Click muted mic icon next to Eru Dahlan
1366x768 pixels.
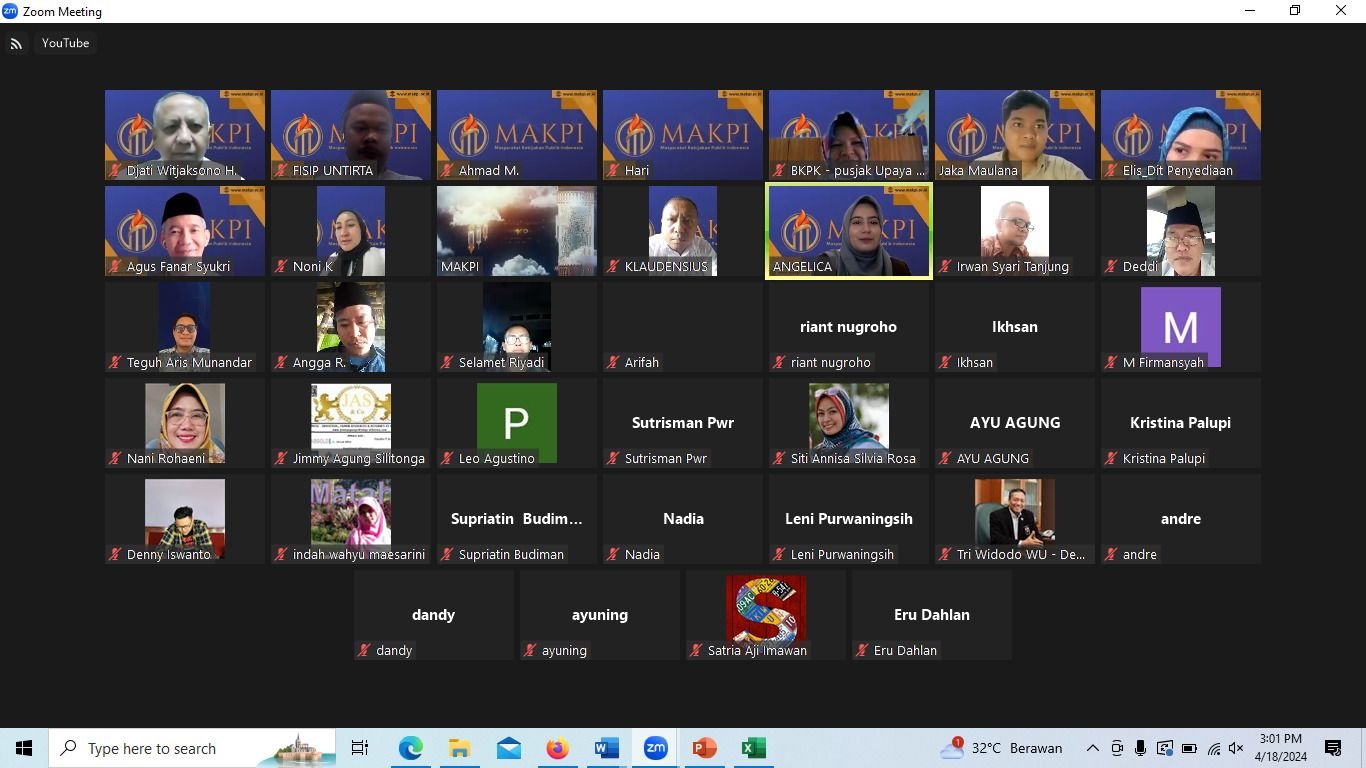point(862,651)
